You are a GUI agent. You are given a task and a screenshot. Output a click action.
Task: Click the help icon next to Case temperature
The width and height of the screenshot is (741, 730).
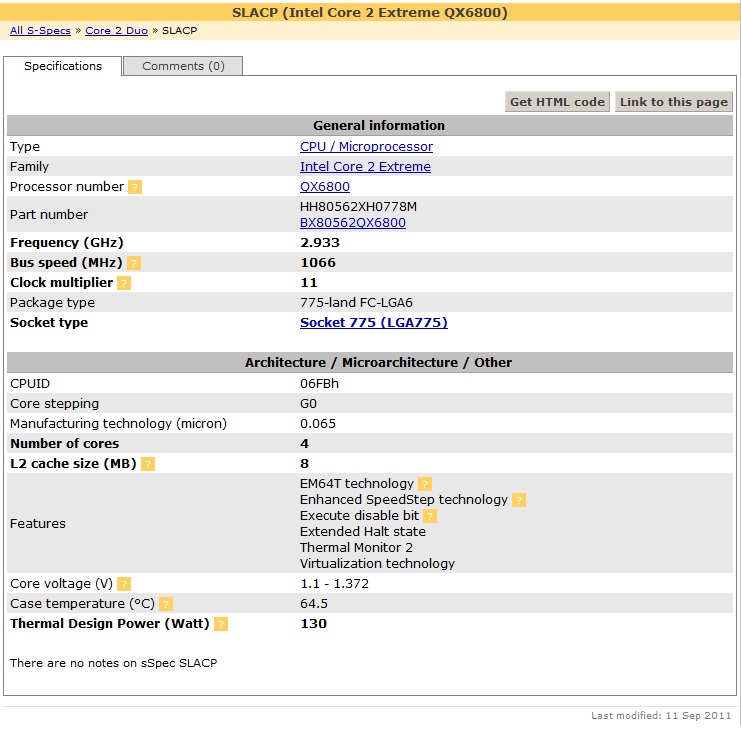point(166,604)
